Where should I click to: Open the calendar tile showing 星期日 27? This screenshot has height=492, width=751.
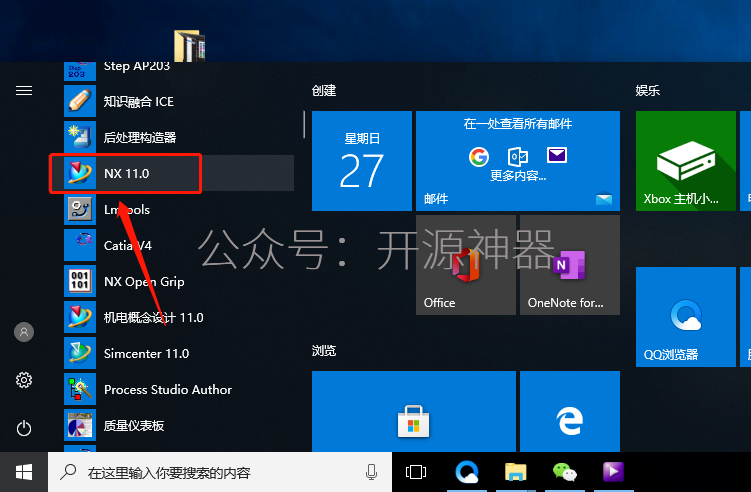[362, 161]
